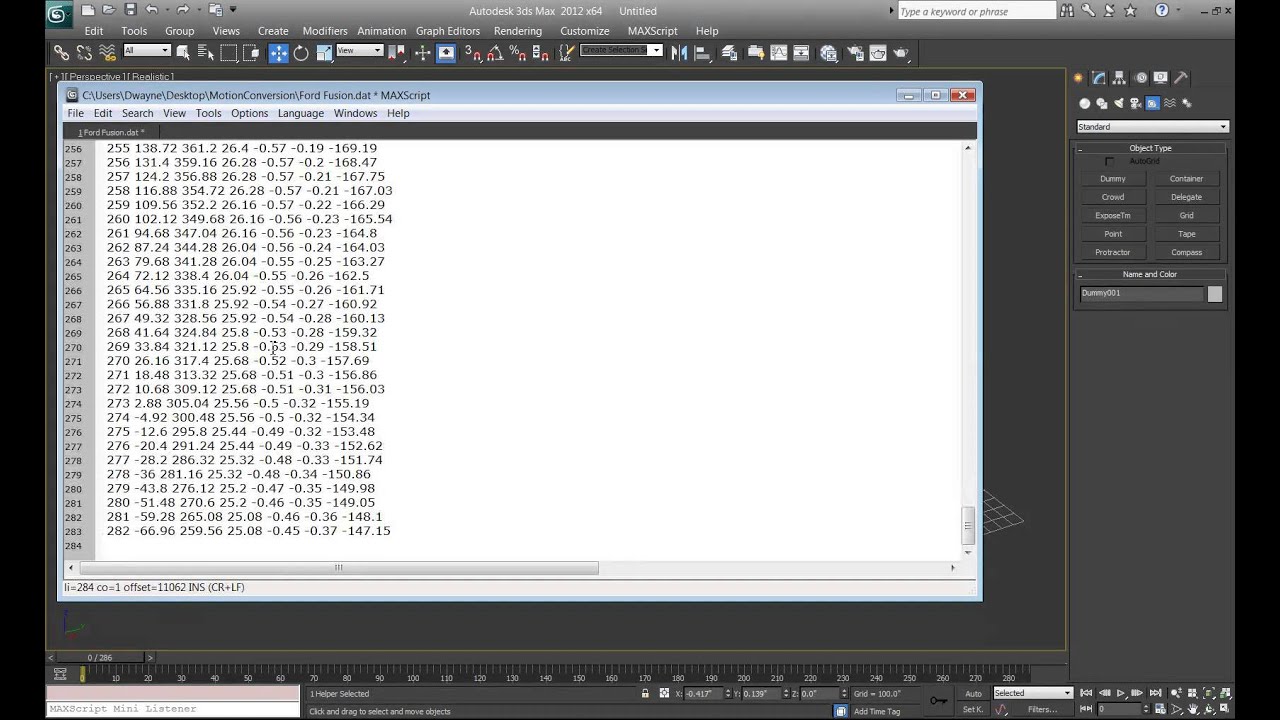The image size is (1280, 720).
Task: Select the Select and Link tool
Action: coord(62,52)
